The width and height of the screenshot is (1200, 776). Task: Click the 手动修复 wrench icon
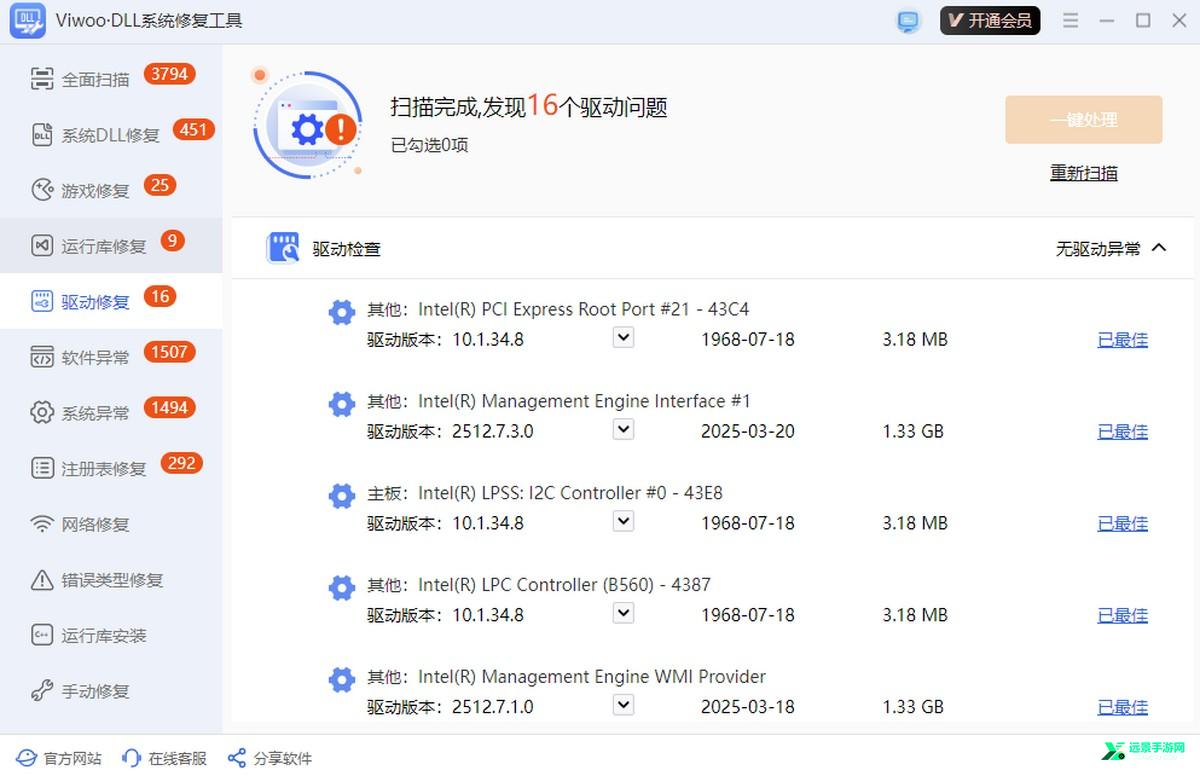(42, 691)
